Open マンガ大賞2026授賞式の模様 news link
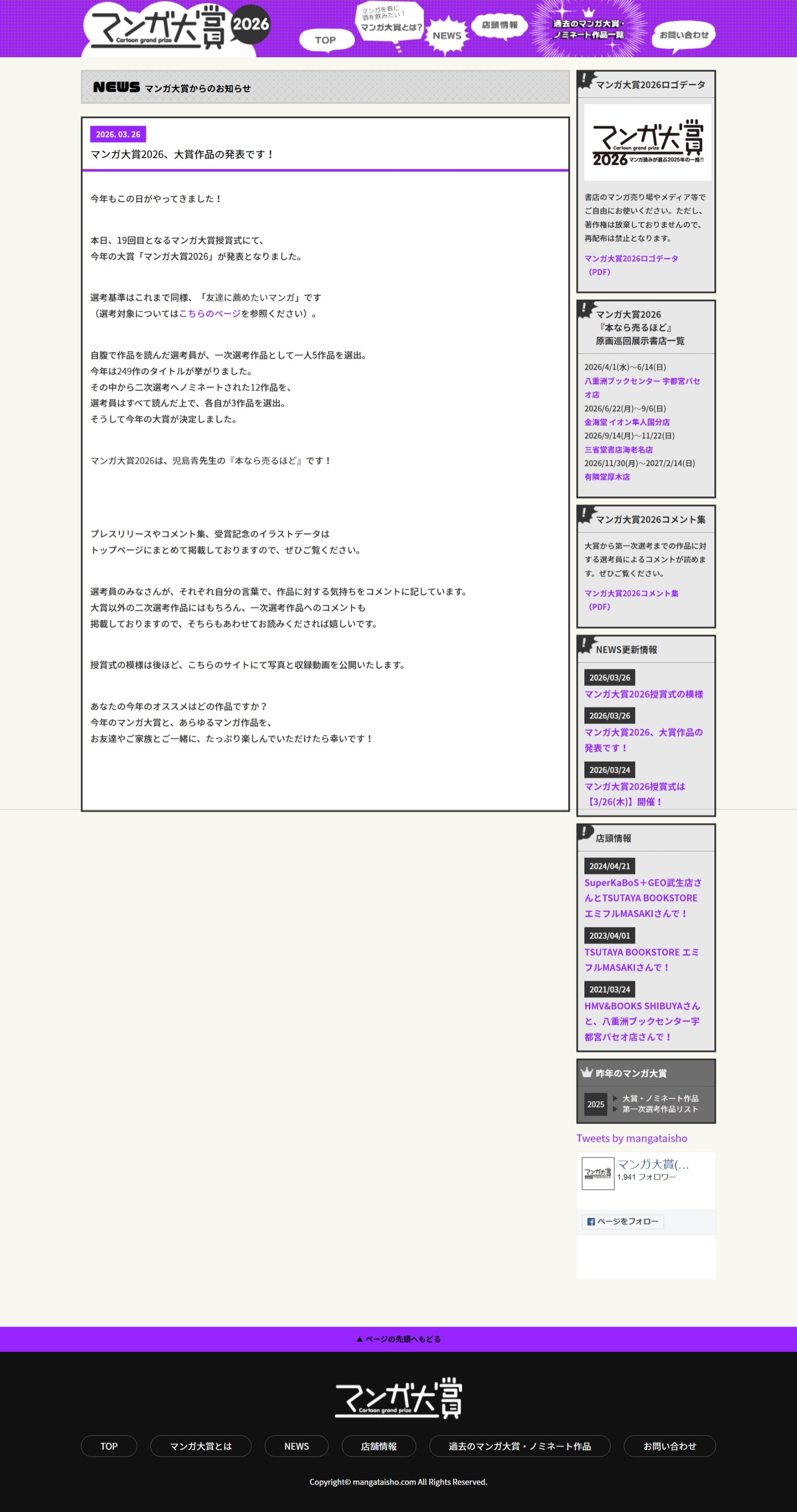Screen dimensions: 797x1512 (x=642, y=694)
